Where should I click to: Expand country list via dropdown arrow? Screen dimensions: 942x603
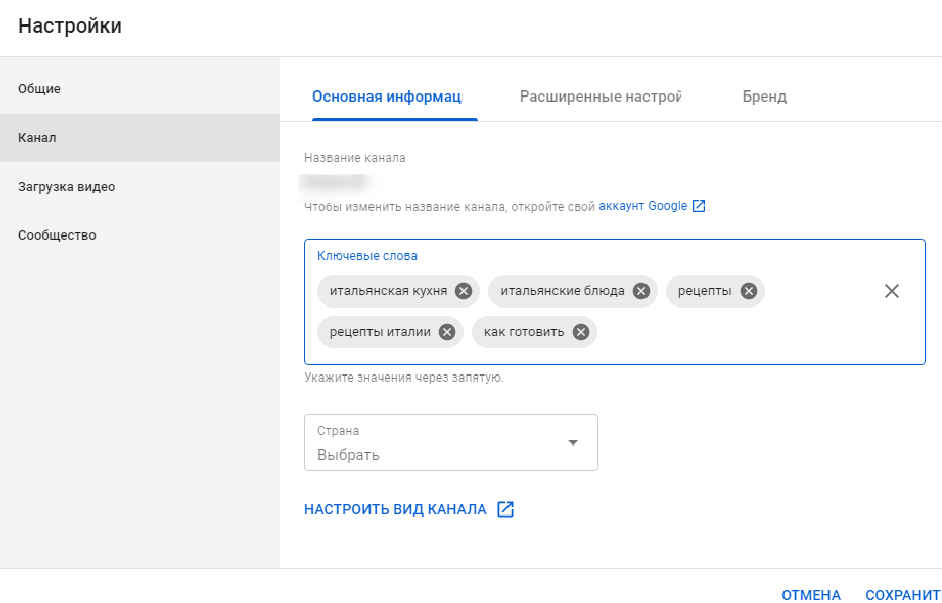coord(573,443)
